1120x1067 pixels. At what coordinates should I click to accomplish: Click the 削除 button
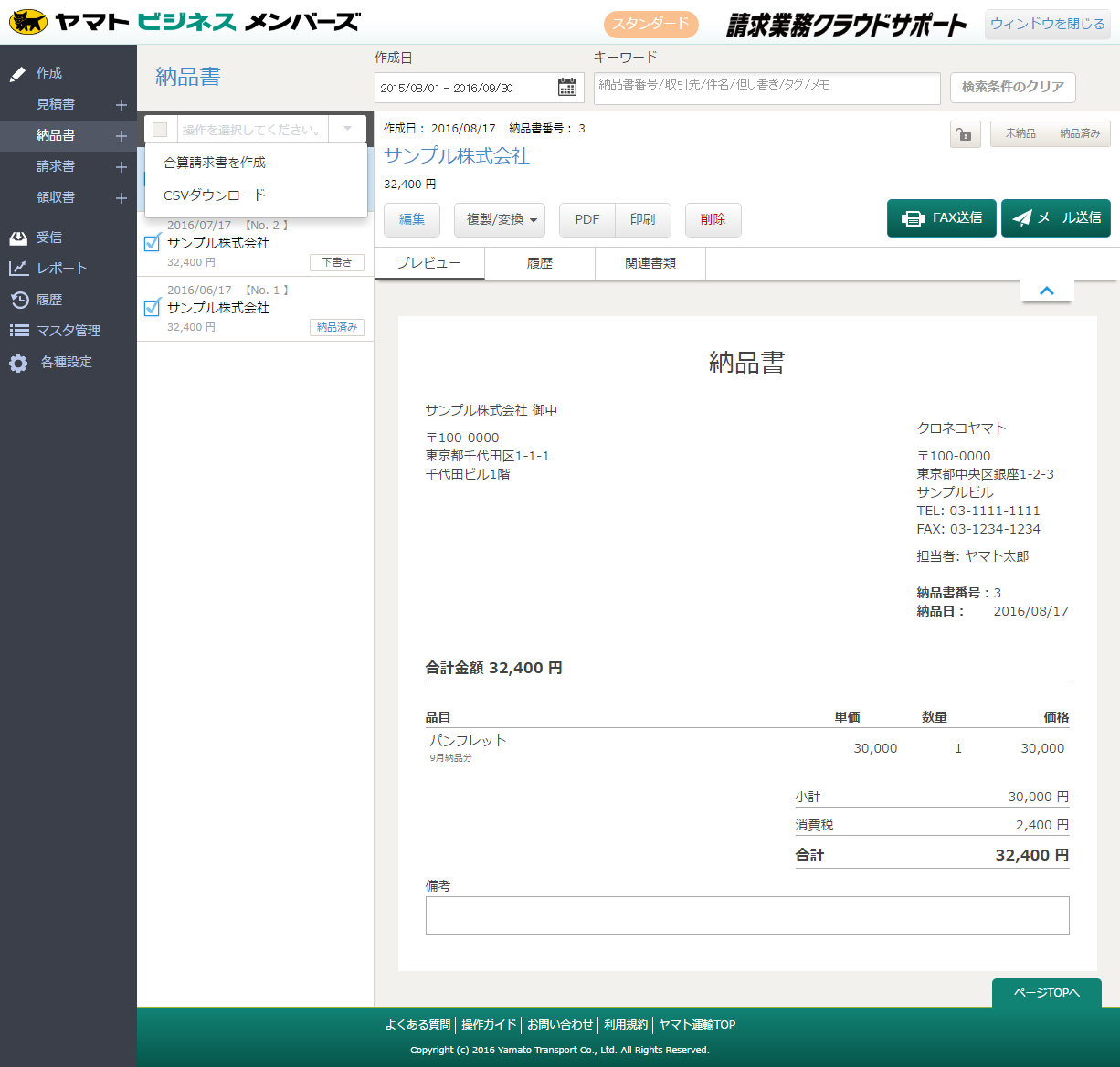point(713,219)
